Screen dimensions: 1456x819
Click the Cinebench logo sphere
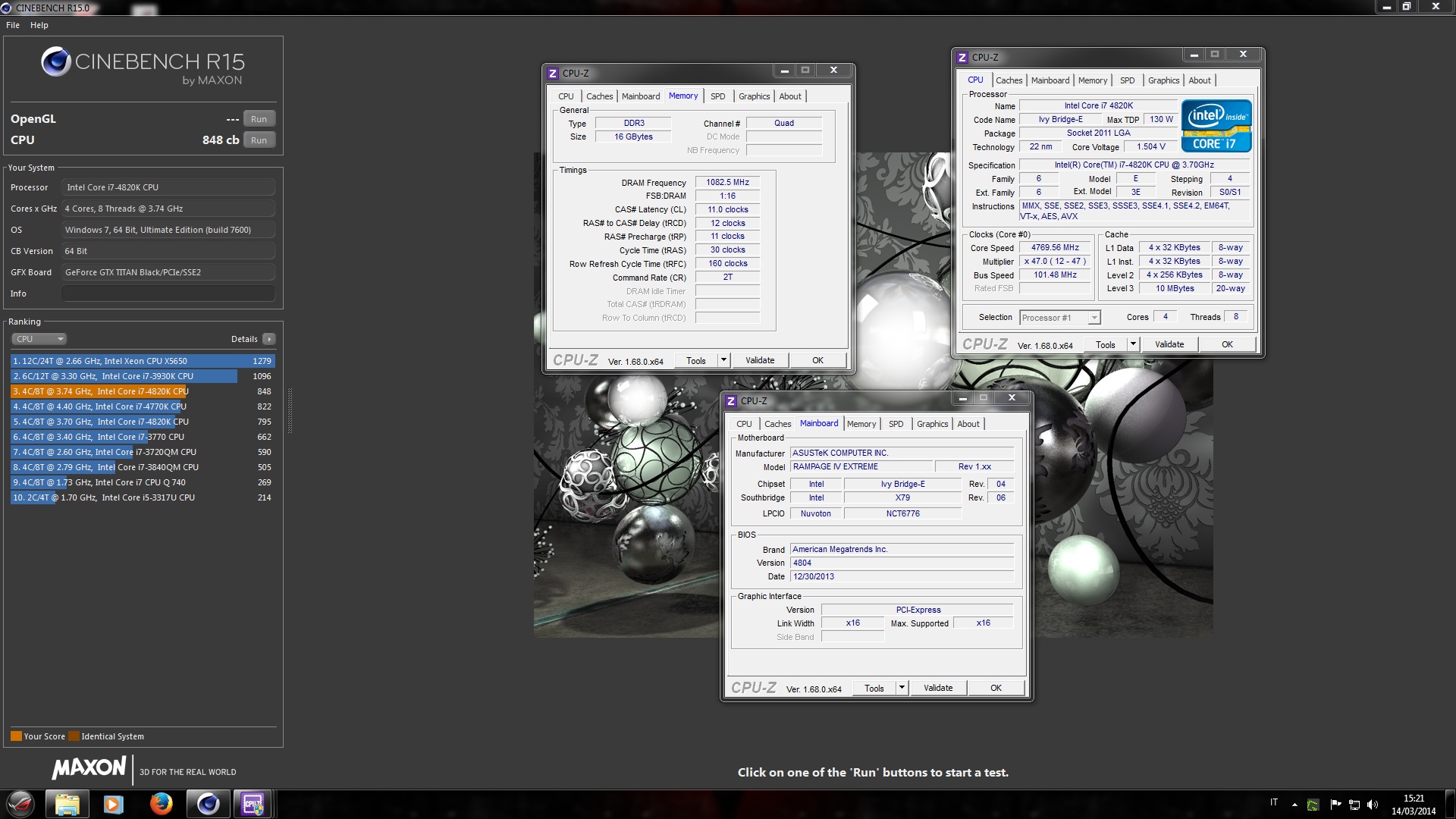[x=55, y=62]
